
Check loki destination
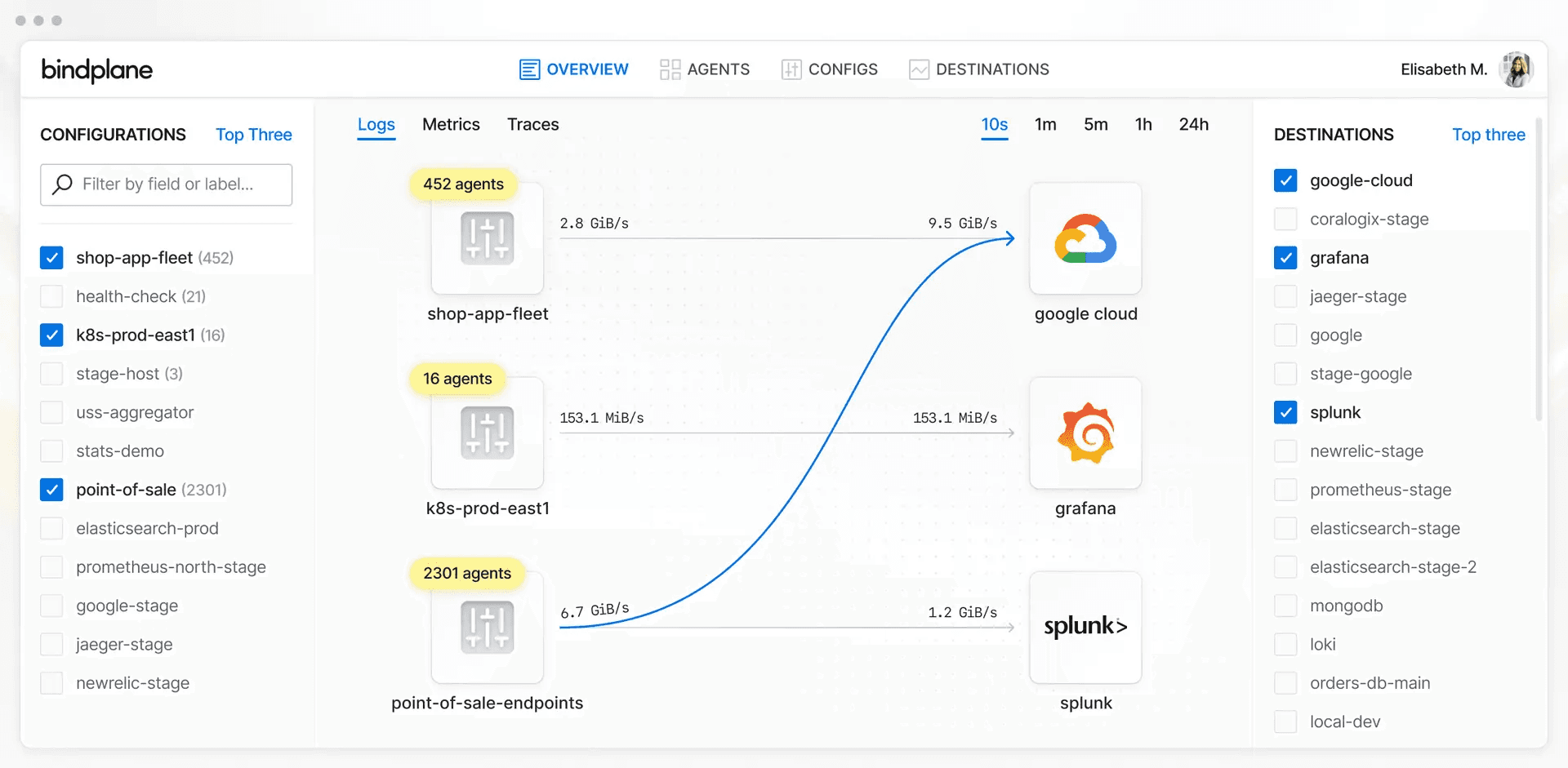pyautogui.click(x=1285, y=644)
